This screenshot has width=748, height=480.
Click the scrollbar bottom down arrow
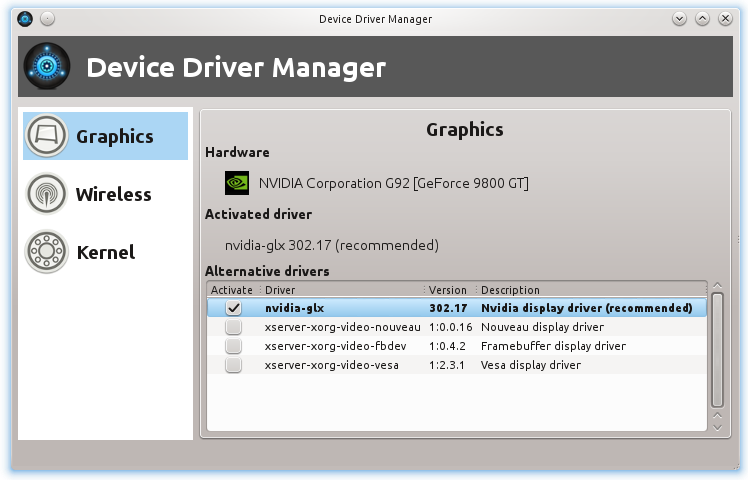(x=717, y=428)
